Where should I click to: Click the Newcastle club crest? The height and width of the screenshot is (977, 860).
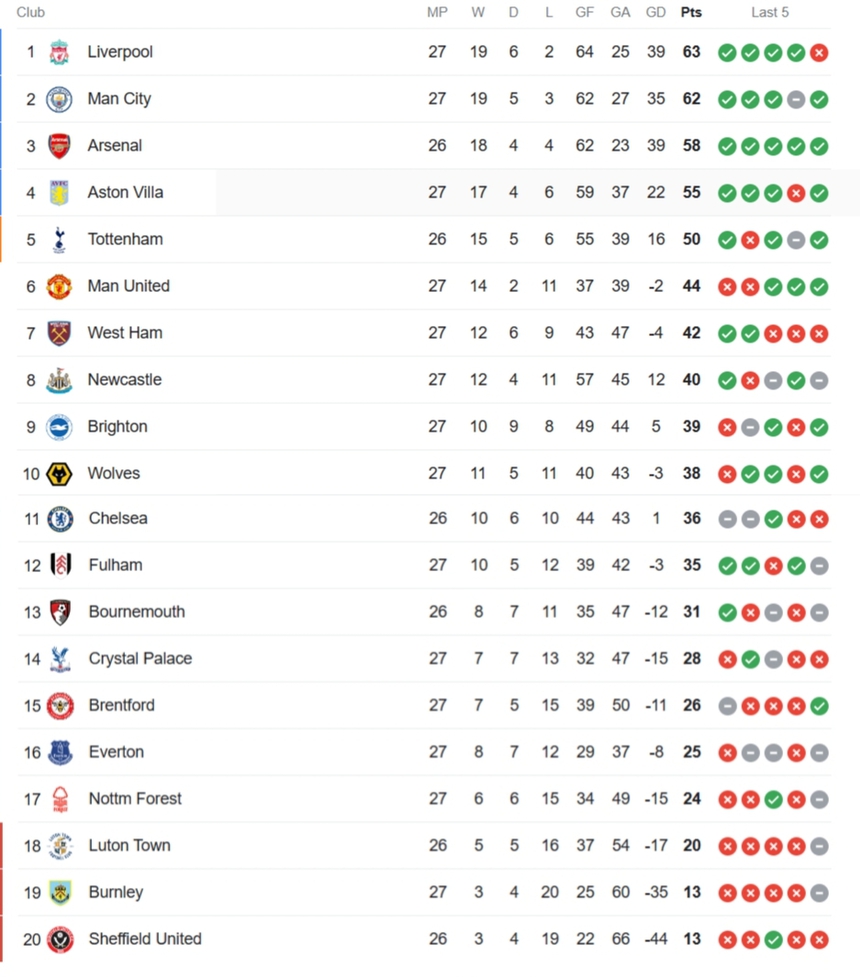coord(59,380)
